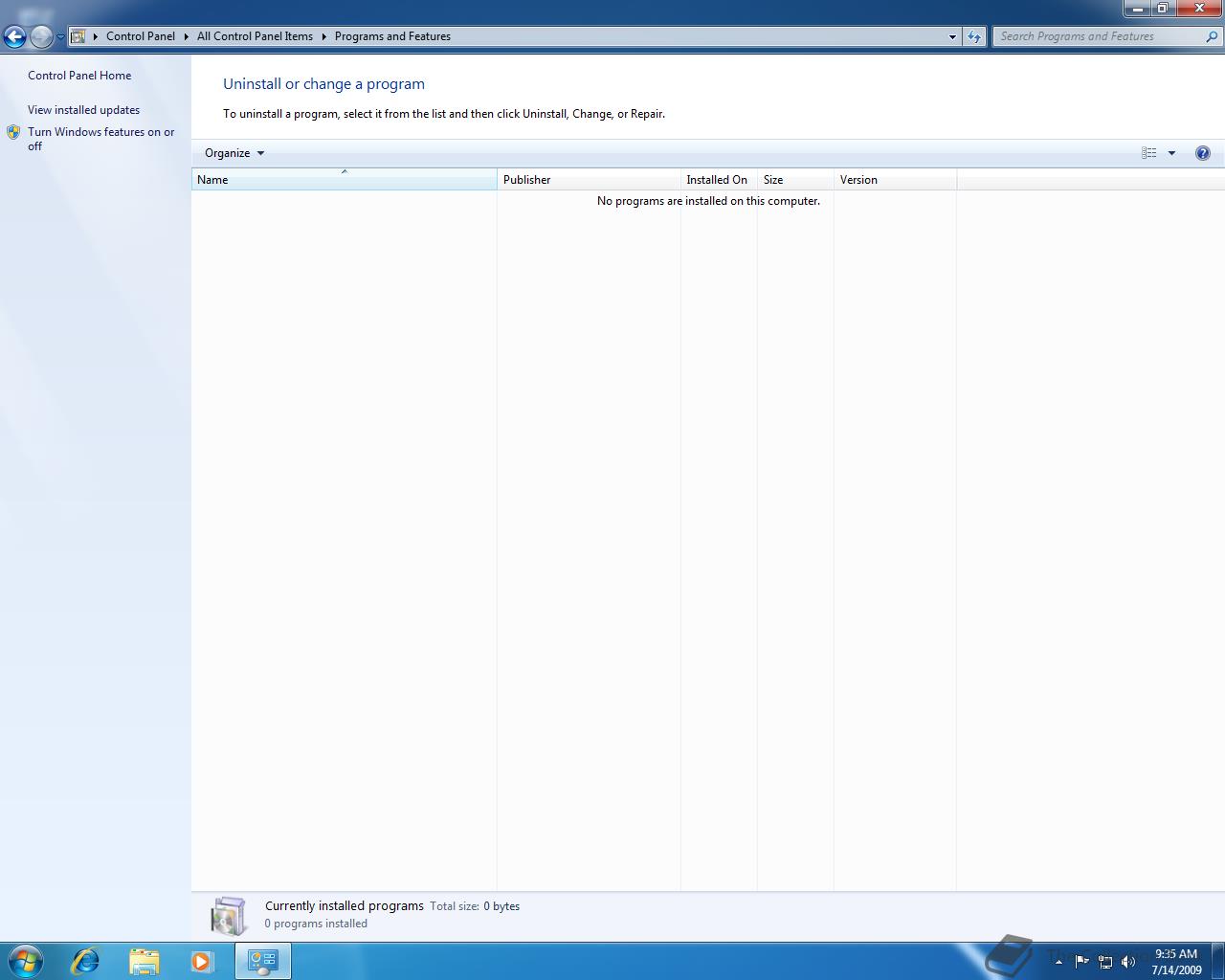Expand arrow after All Control Panel Items
The image size is (1225, 980).
(323, 36)
